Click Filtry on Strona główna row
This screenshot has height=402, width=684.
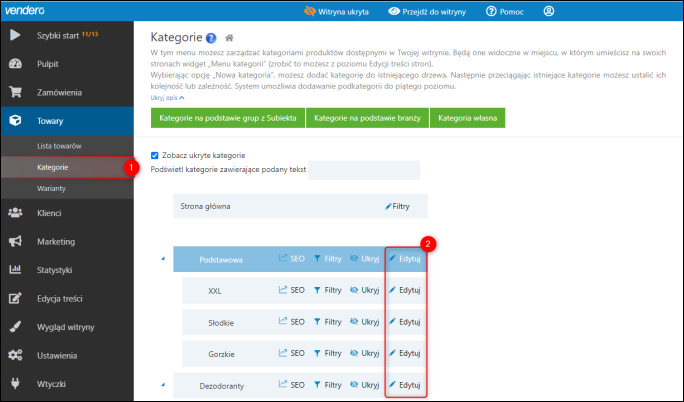397,206
